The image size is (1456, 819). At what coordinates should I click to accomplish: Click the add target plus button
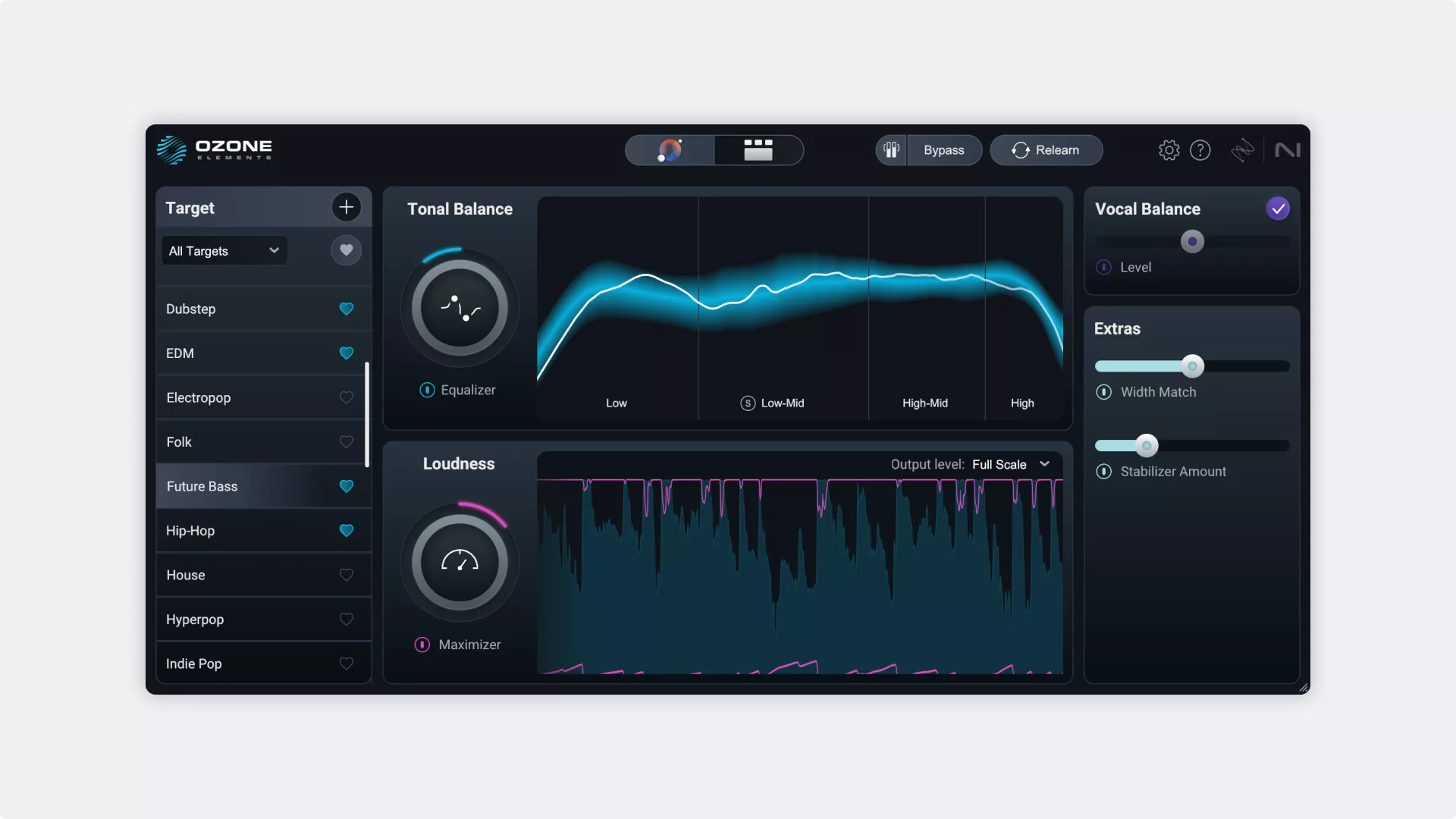point(346,207)
